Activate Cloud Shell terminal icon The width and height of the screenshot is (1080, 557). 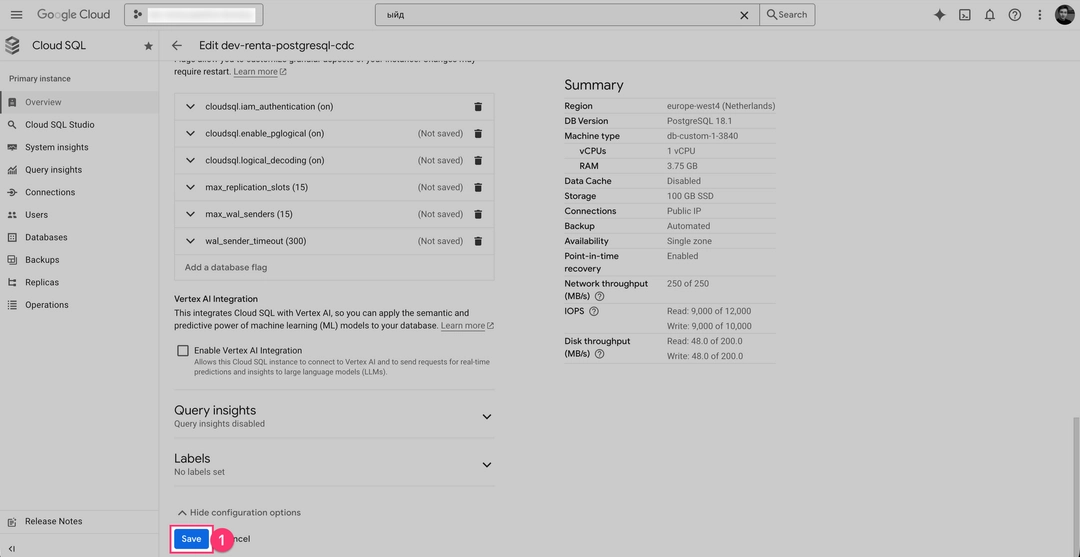964,15
